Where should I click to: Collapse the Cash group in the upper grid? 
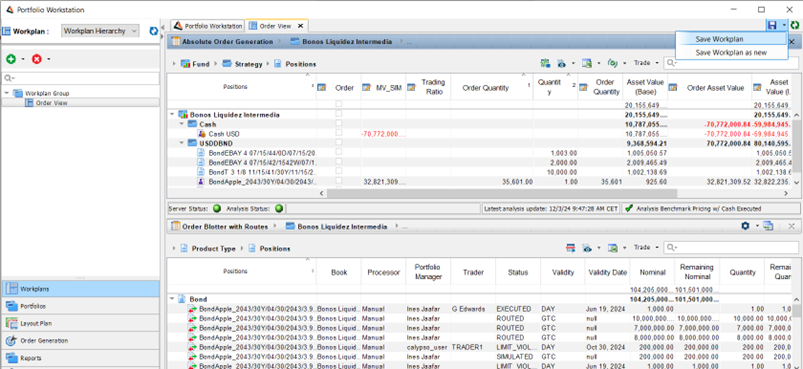[181, 124]
